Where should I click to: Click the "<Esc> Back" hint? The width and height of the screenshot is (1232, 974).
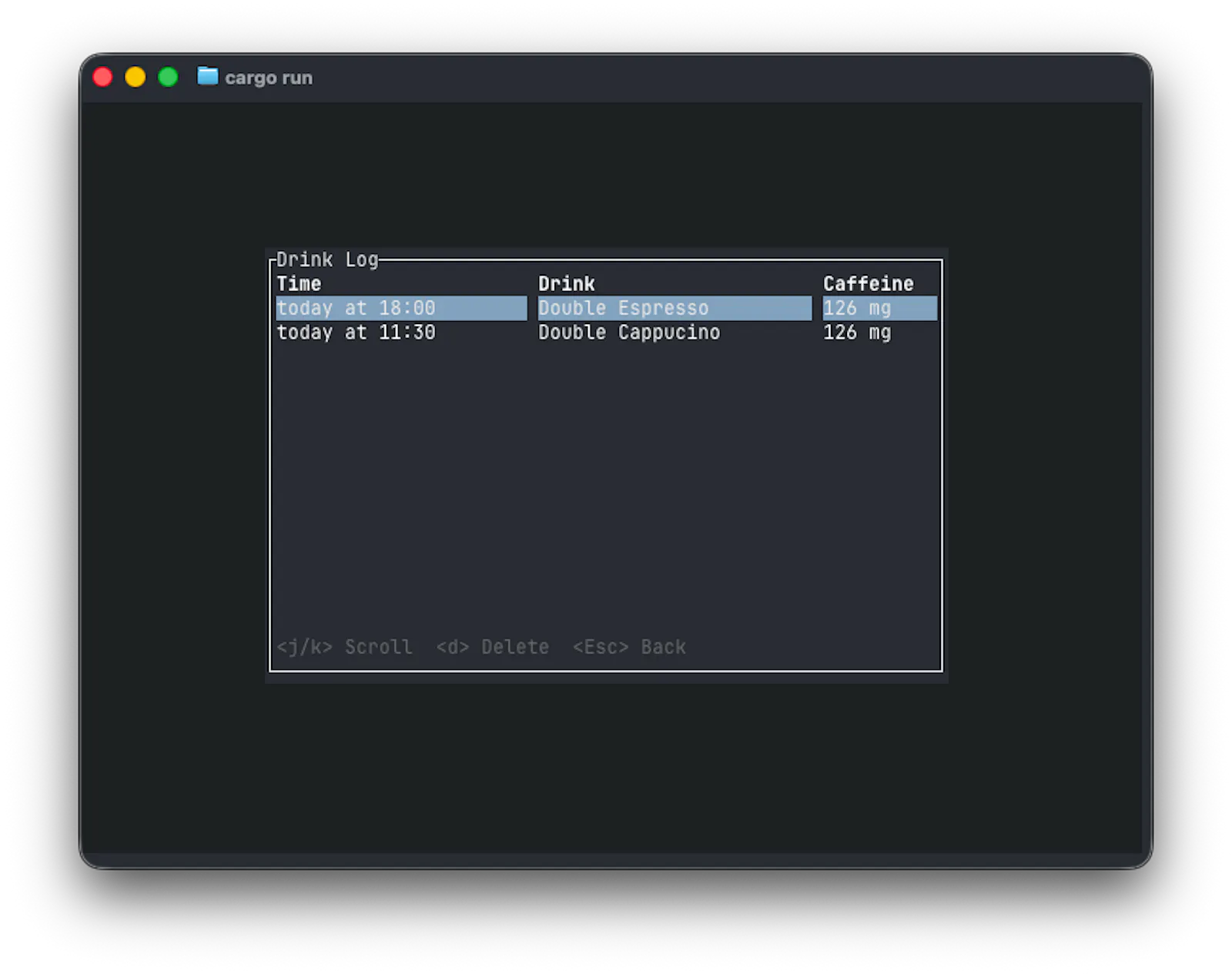tap(629, 647)
